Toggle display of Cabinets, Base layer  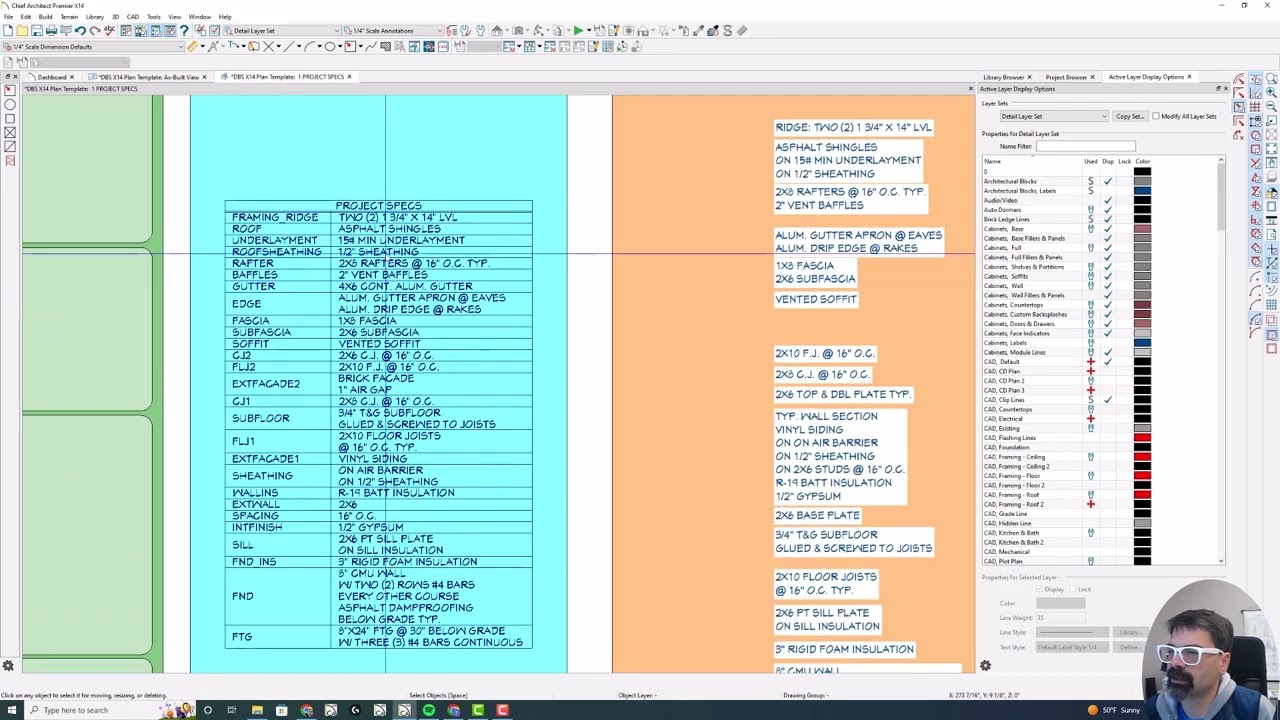point(1107,229)
